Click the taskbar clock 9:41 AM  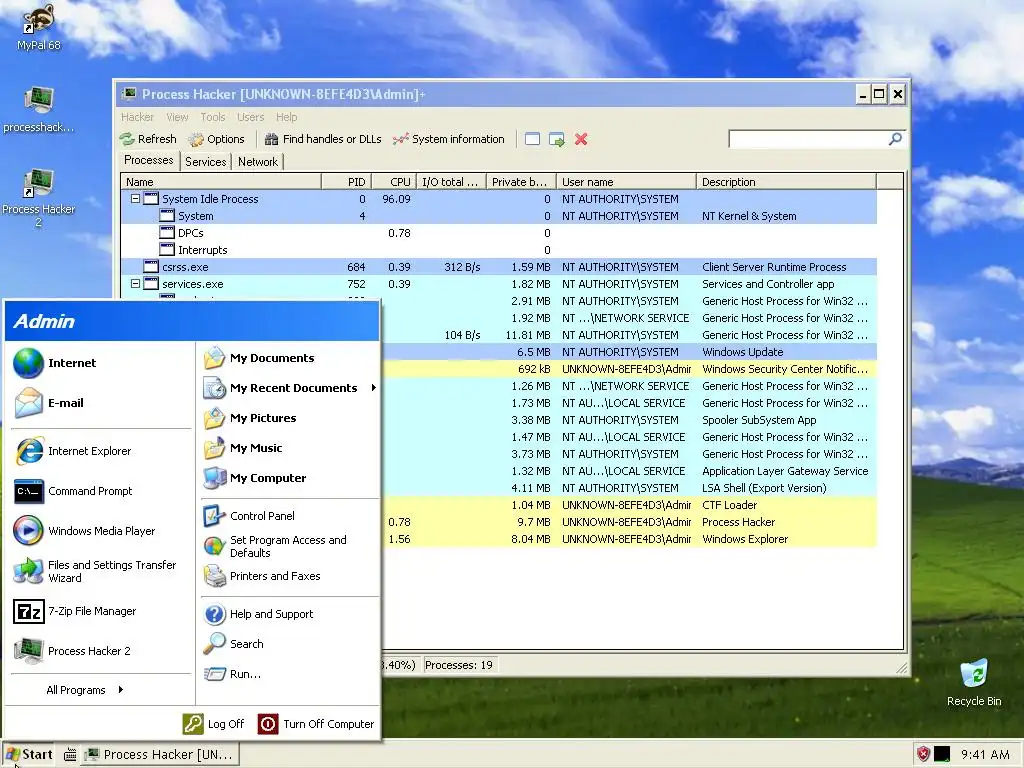(985, 754)
